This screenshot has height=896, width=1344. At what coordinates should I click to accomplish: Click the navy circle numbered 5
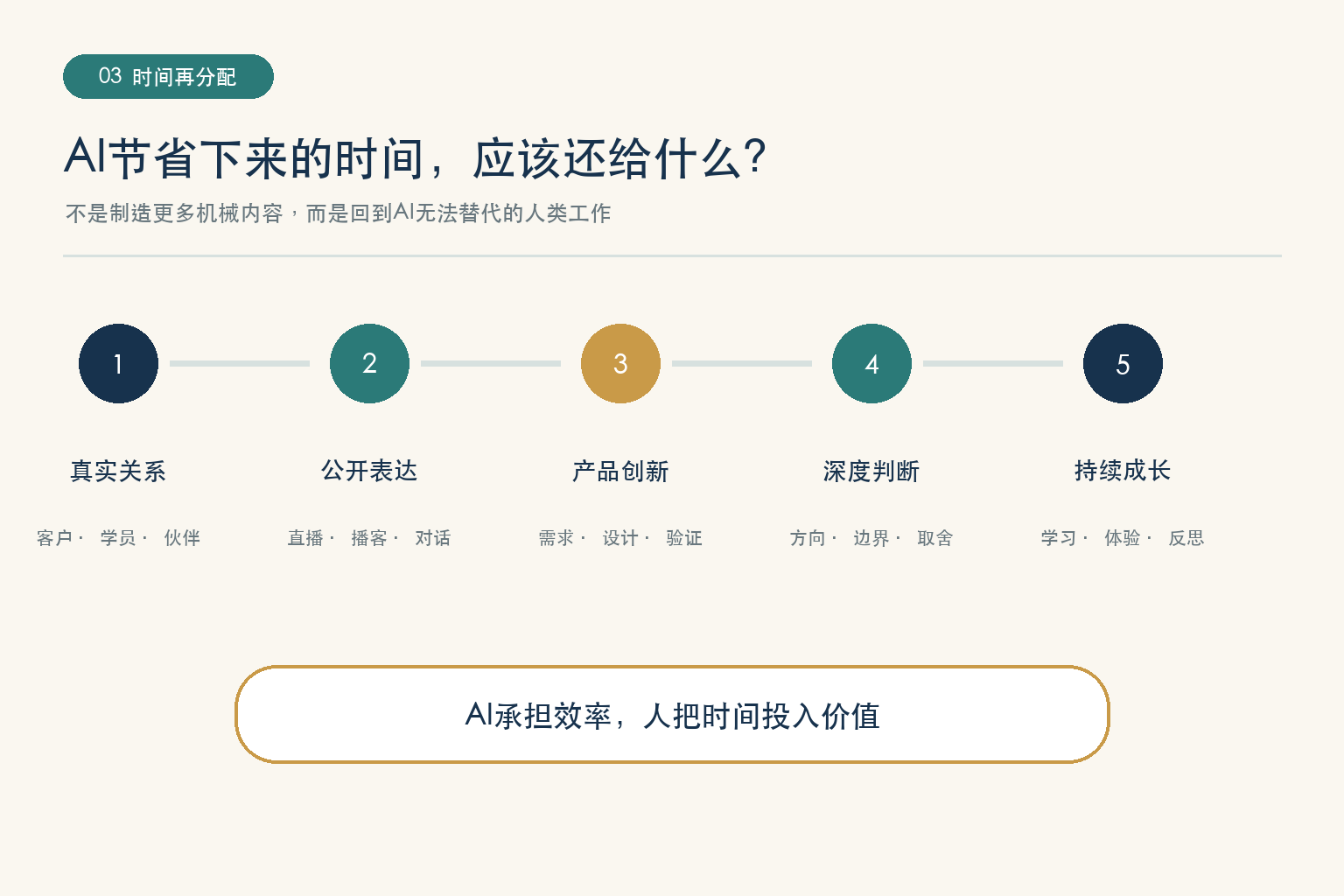coord(1123,363)
